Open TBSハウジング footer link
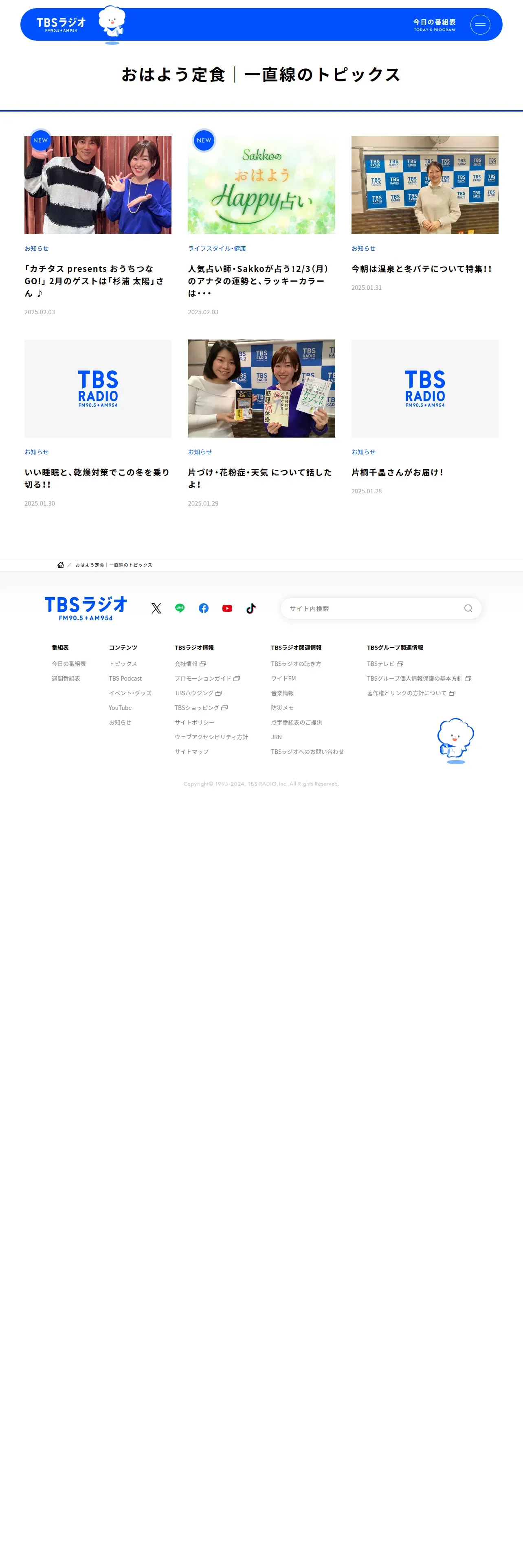The width and height of the screenshot is (523, 1568). (x=194, y=693)
